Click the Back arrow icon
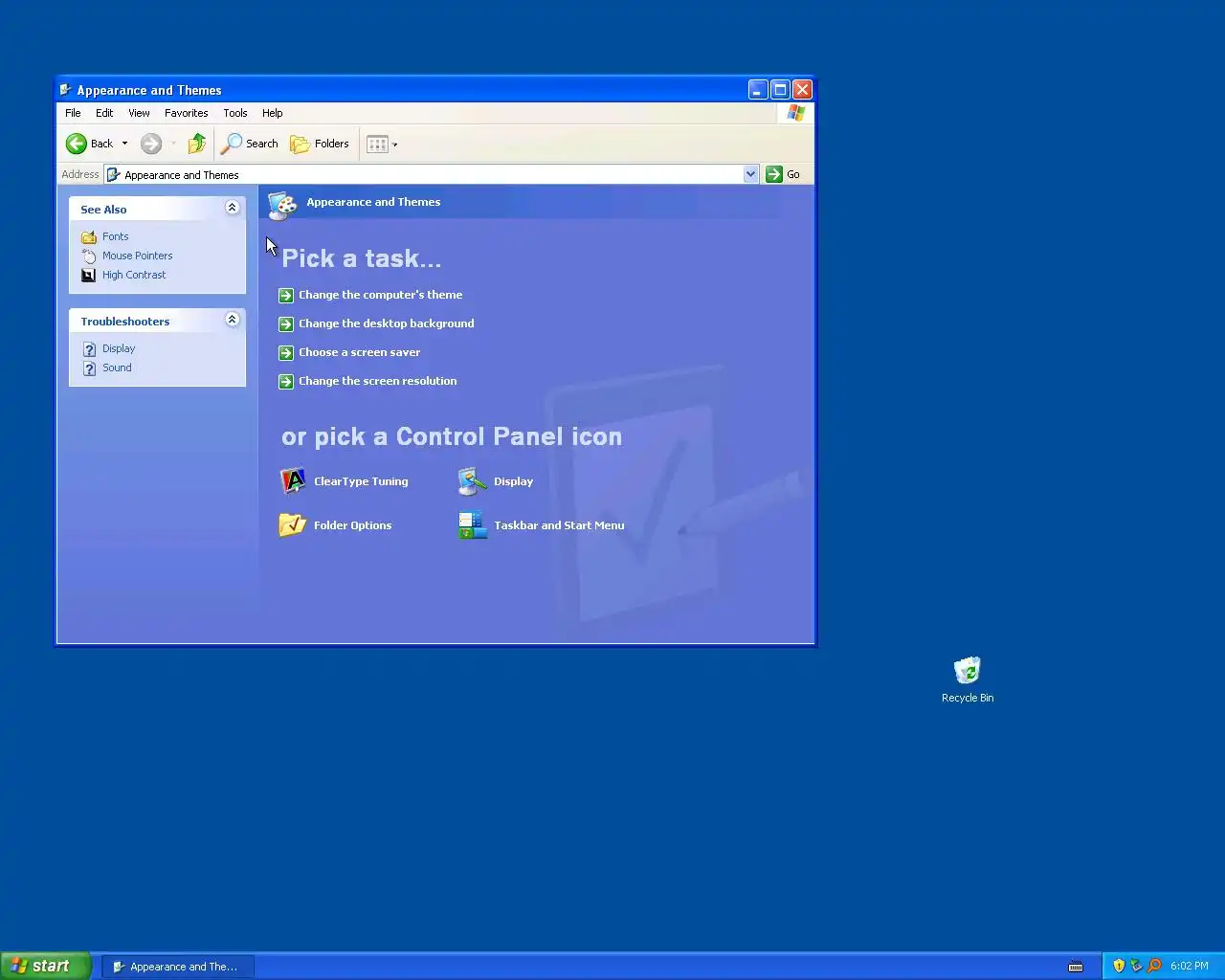The height and width of the screenshot is (980, 1225). pyautogui.click(x=77, y=144)
